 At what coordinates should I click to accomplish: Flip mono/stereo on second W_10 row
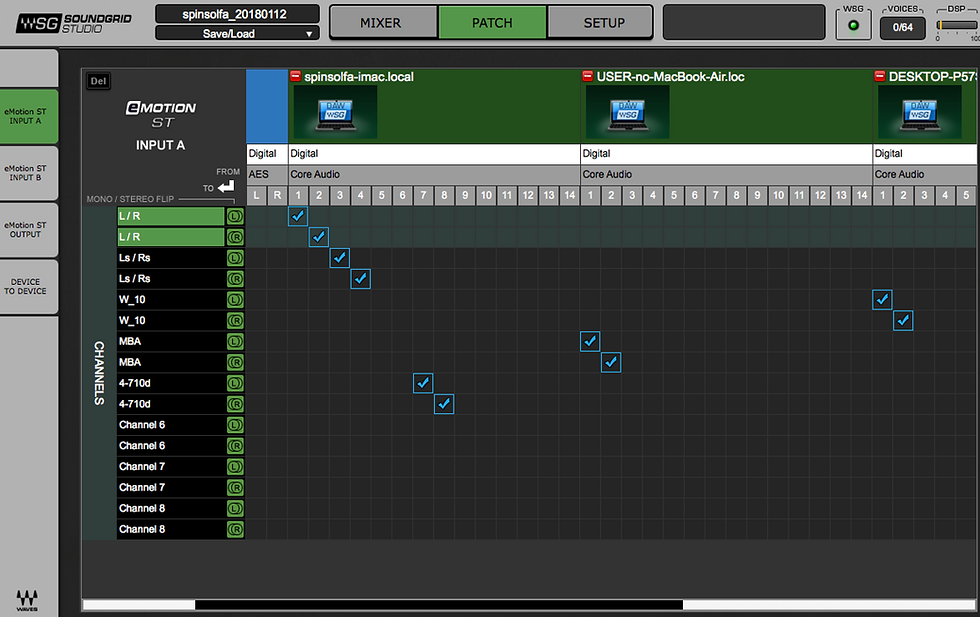click(235, 321)
